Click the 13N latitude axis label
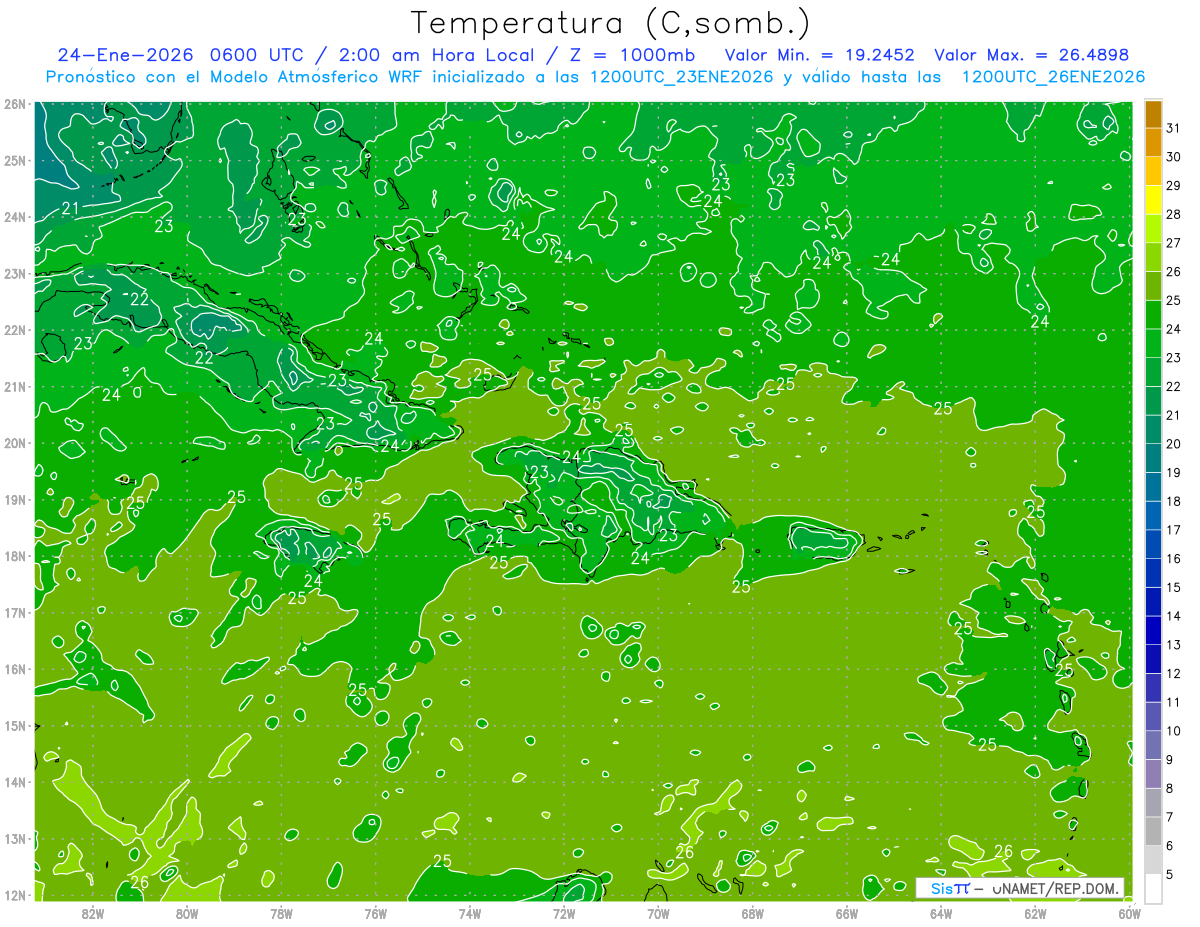1200x927 pixels. click(x=14, y=838)
